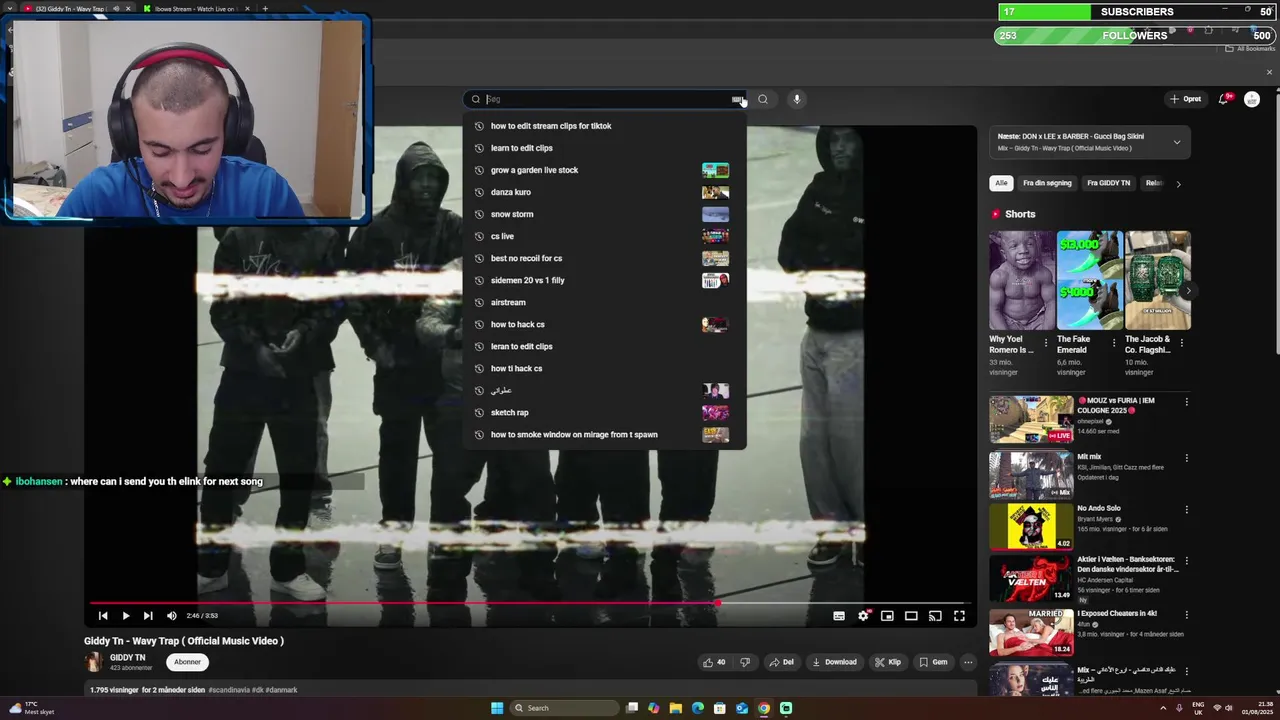Enter fullscreen video mode

(959, 616)
